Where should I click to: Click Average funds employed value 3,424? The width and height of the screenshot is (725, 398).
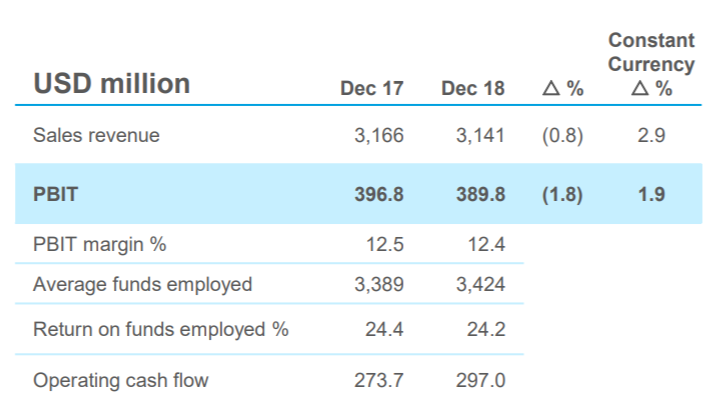480,284
